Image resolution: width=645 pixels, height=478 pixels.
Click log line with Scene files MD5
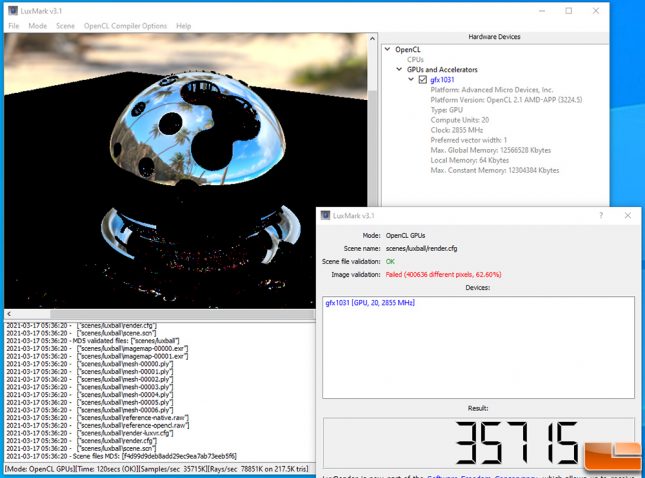[x=121, y=456]
